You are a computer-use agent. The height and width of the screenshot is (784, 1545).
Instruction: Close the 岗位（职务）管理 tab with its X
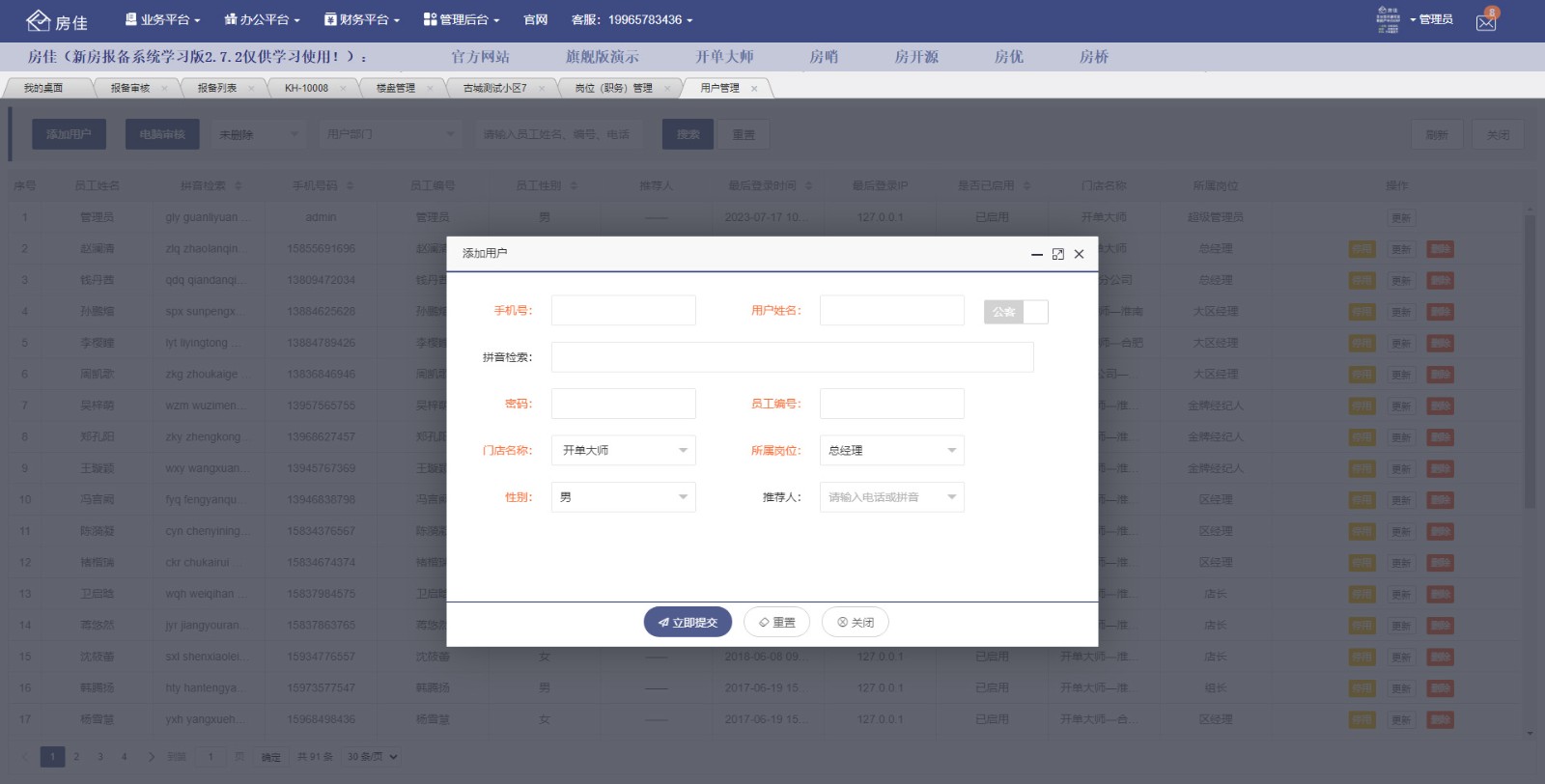click(x=666, y=89)
